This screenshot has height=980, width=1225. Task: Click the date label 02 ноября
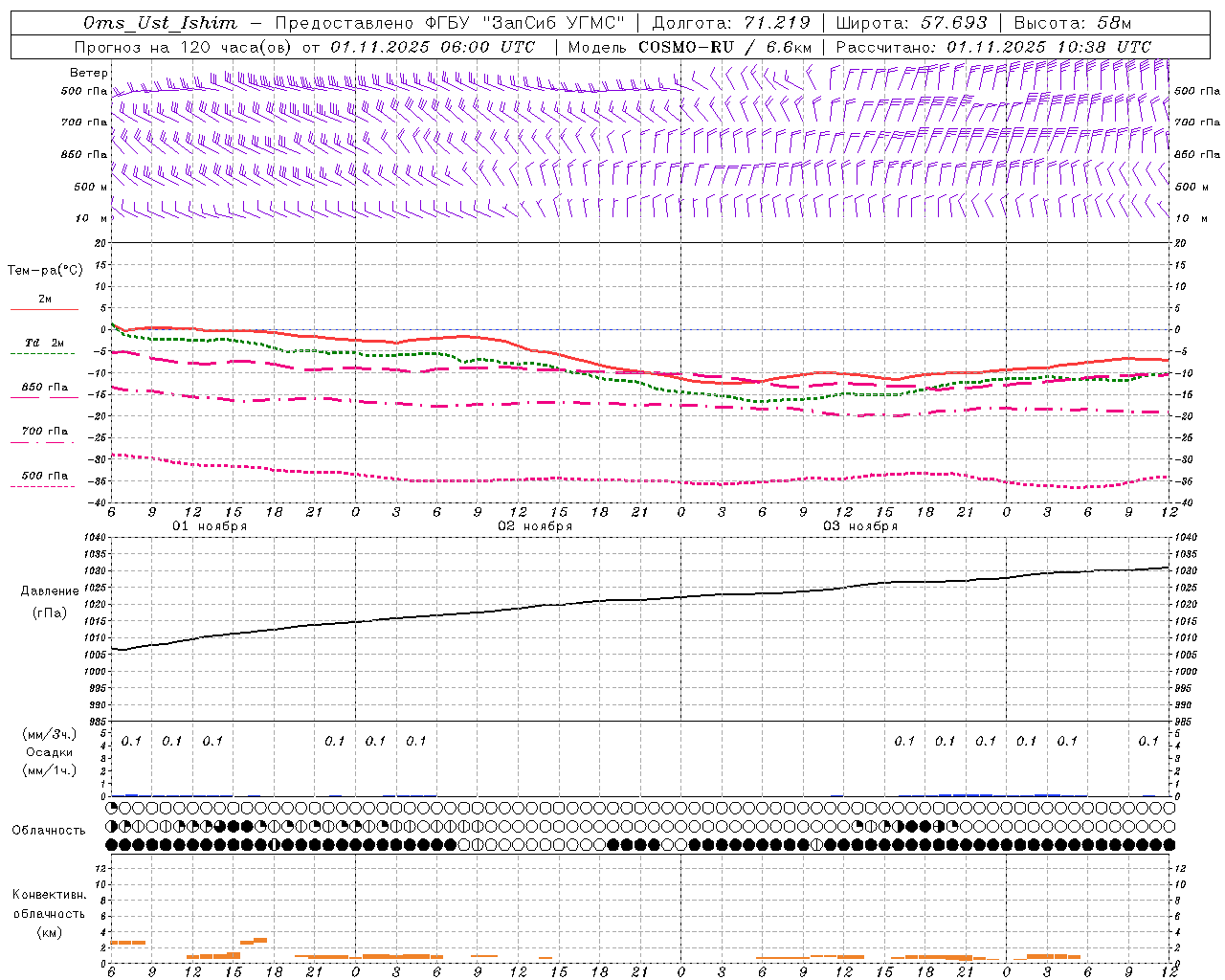click(x=535, y=526)
